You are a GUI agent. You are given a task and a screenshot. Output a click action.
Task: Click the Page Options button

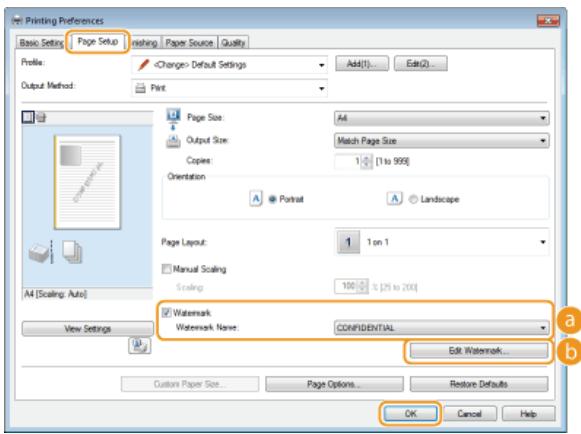coord(334,384)
